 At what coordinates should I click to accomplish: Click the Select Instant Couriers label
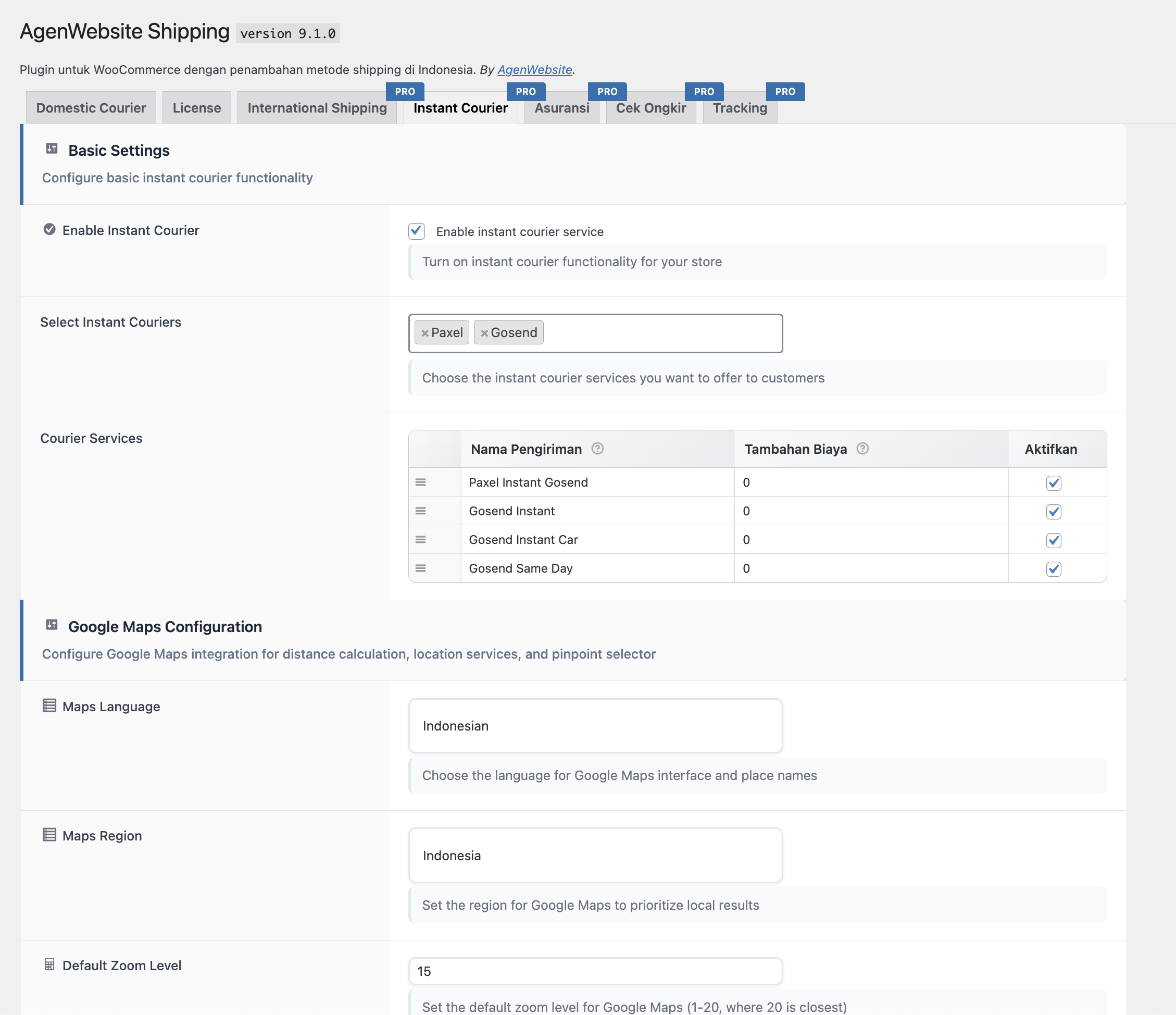pos(111,322)
